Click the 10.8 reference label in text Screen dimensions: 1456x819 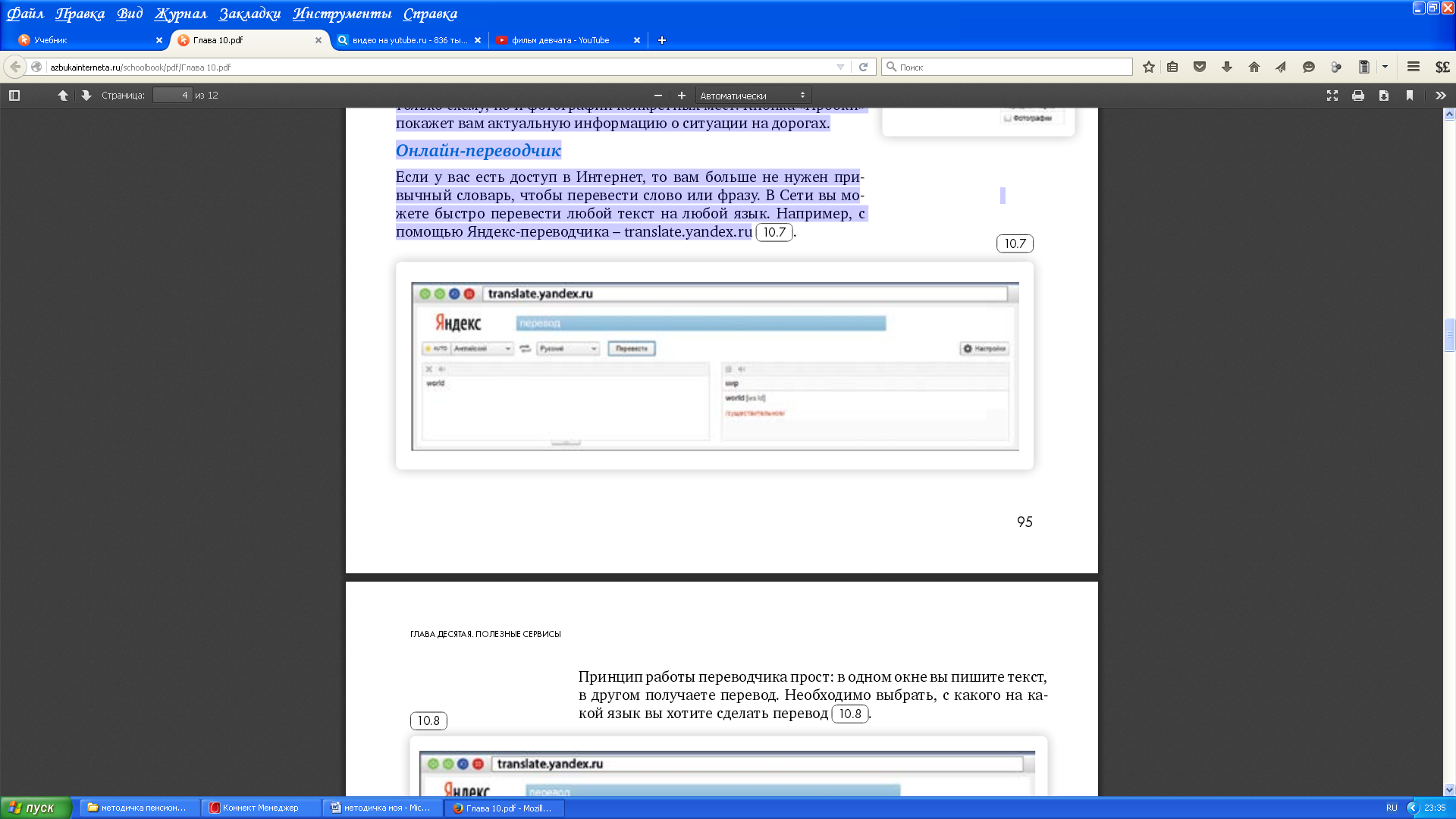[850, 714]
